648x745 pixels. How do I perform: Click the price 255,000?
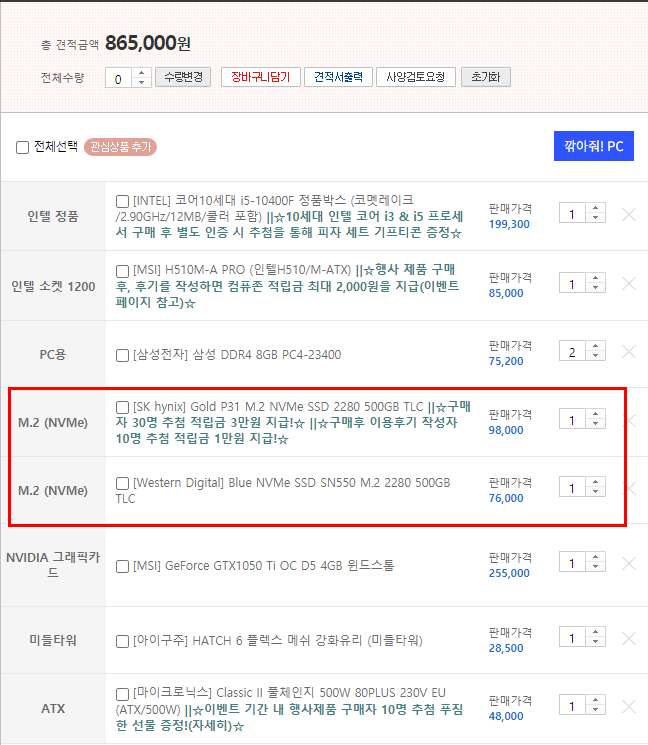tap(509, 573)
